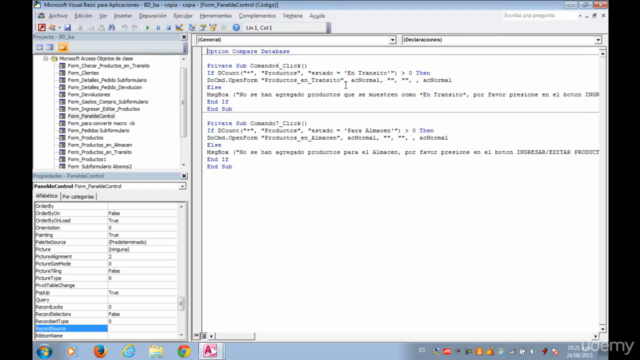
Task: Toggle Design Mode toolbar icon
Action: click(x=179, y=28)
